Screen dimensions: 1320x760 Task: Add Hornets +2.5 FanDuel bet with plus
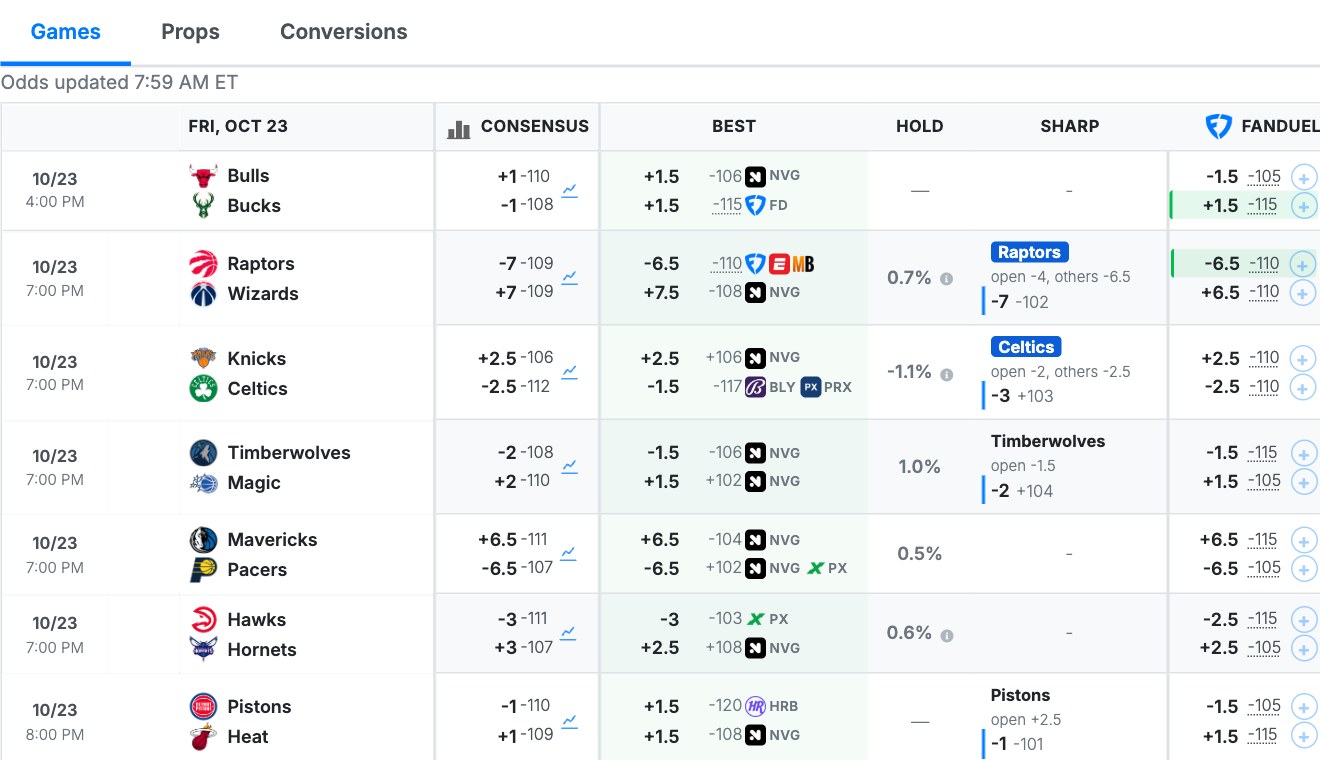click(1304, 648)
